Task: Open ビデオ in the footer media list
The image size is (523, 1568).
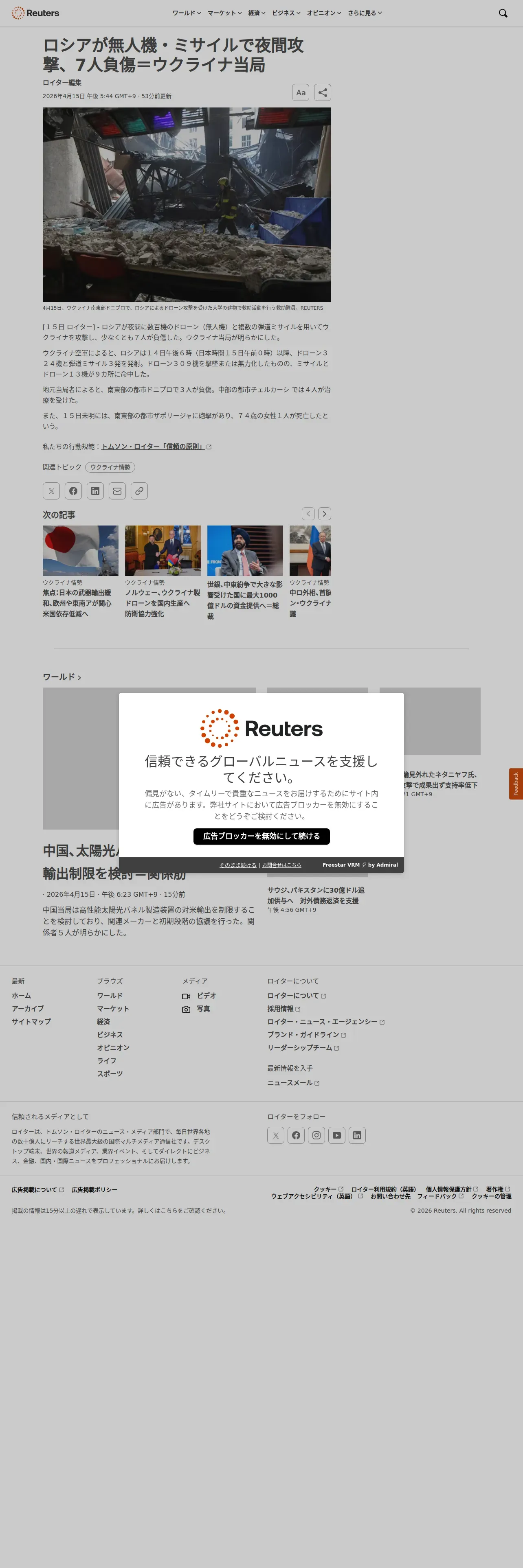Action: coord(200,996)
